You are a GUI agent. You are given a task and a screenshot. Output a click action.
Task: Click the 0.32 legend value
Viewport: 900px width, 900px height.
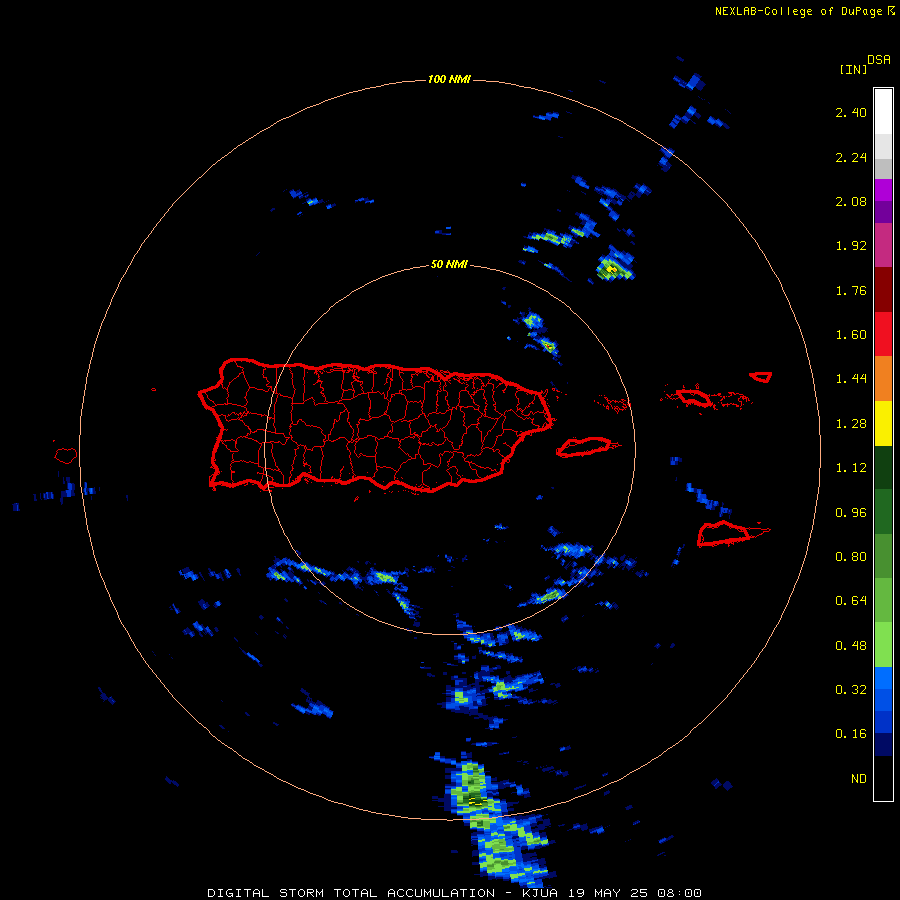(851, 690)
